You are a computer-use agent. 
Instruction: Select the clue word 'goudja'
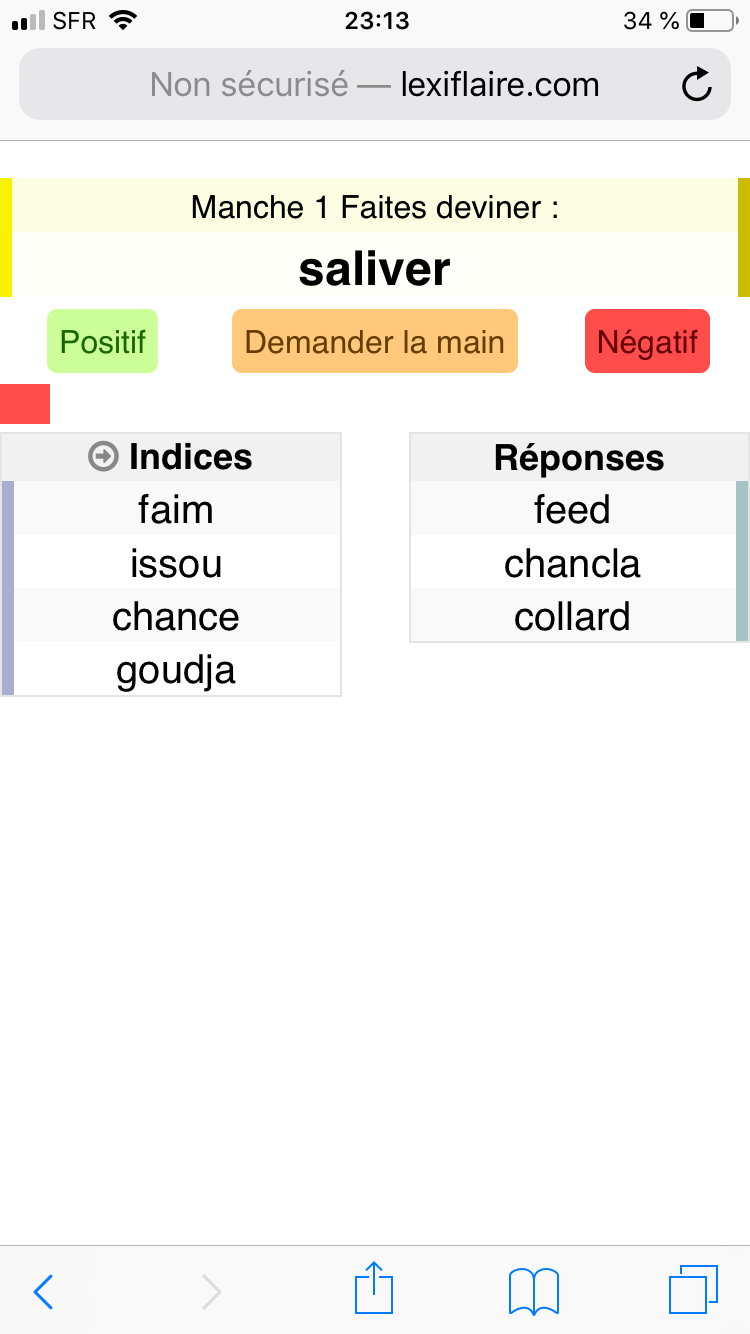tap(176, 670)
